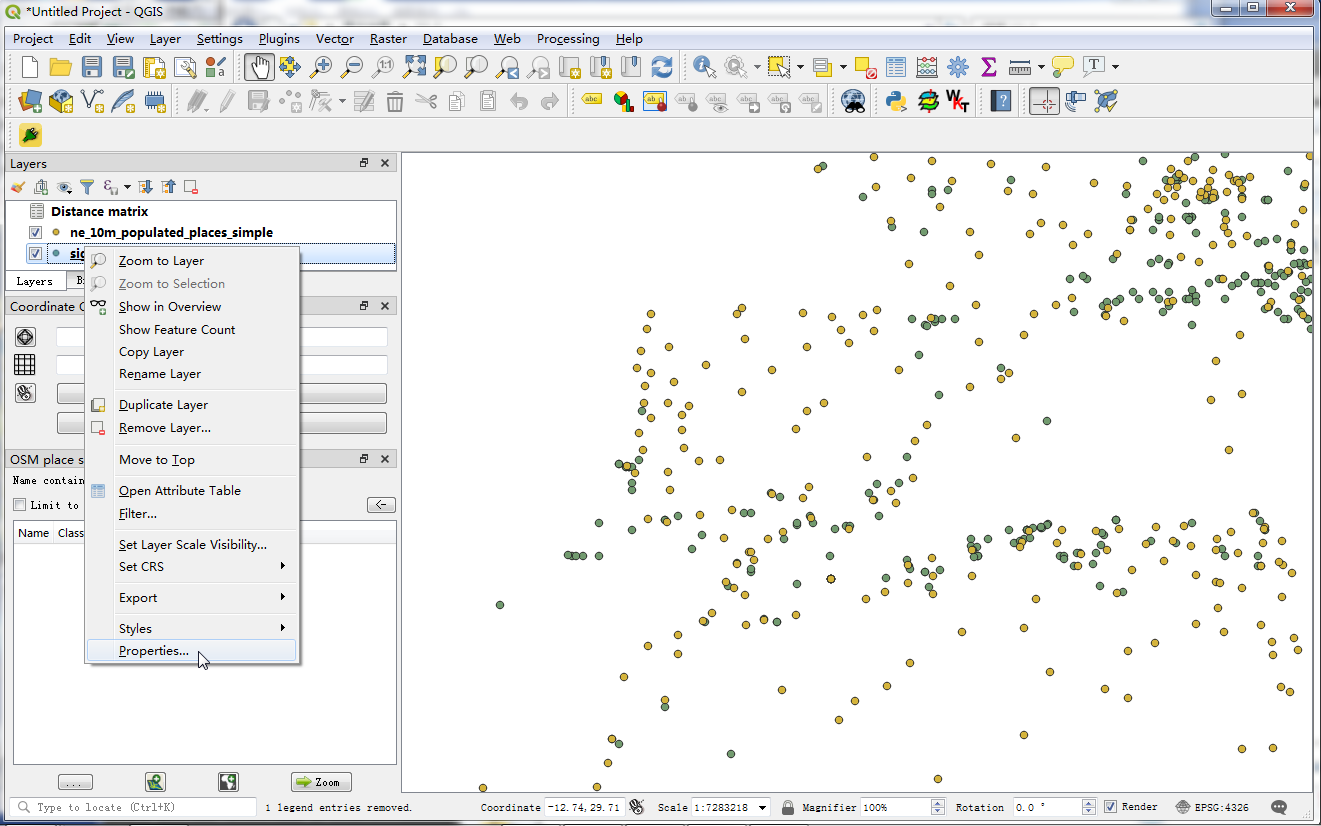Click the trash Delete Selected icon
Screen dimensions: 1321x826
point(395,101)
